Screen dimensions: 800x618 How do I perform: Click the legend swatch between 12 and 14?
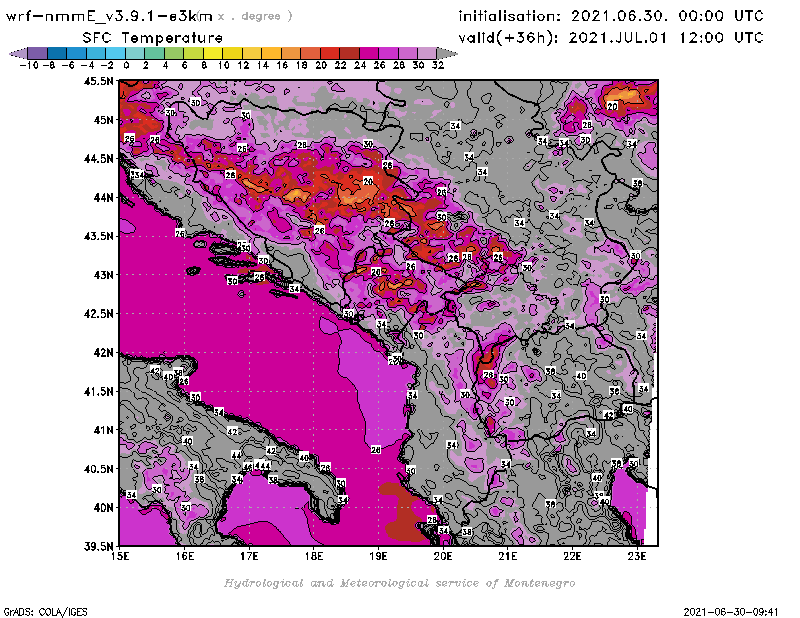pyautogui.click(x=252, y=53)
